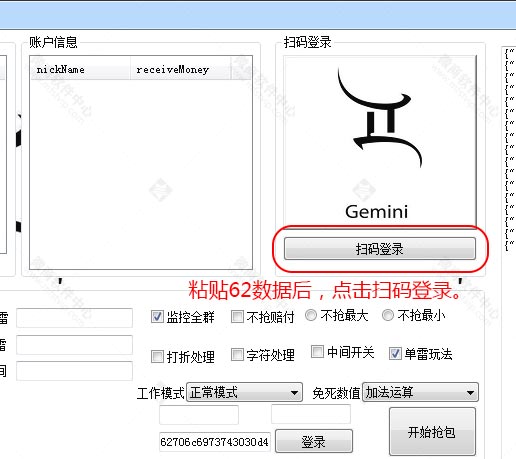Select the 不抢最大 radio button
The height and width of the screenshot is (459, 516).
311,315
